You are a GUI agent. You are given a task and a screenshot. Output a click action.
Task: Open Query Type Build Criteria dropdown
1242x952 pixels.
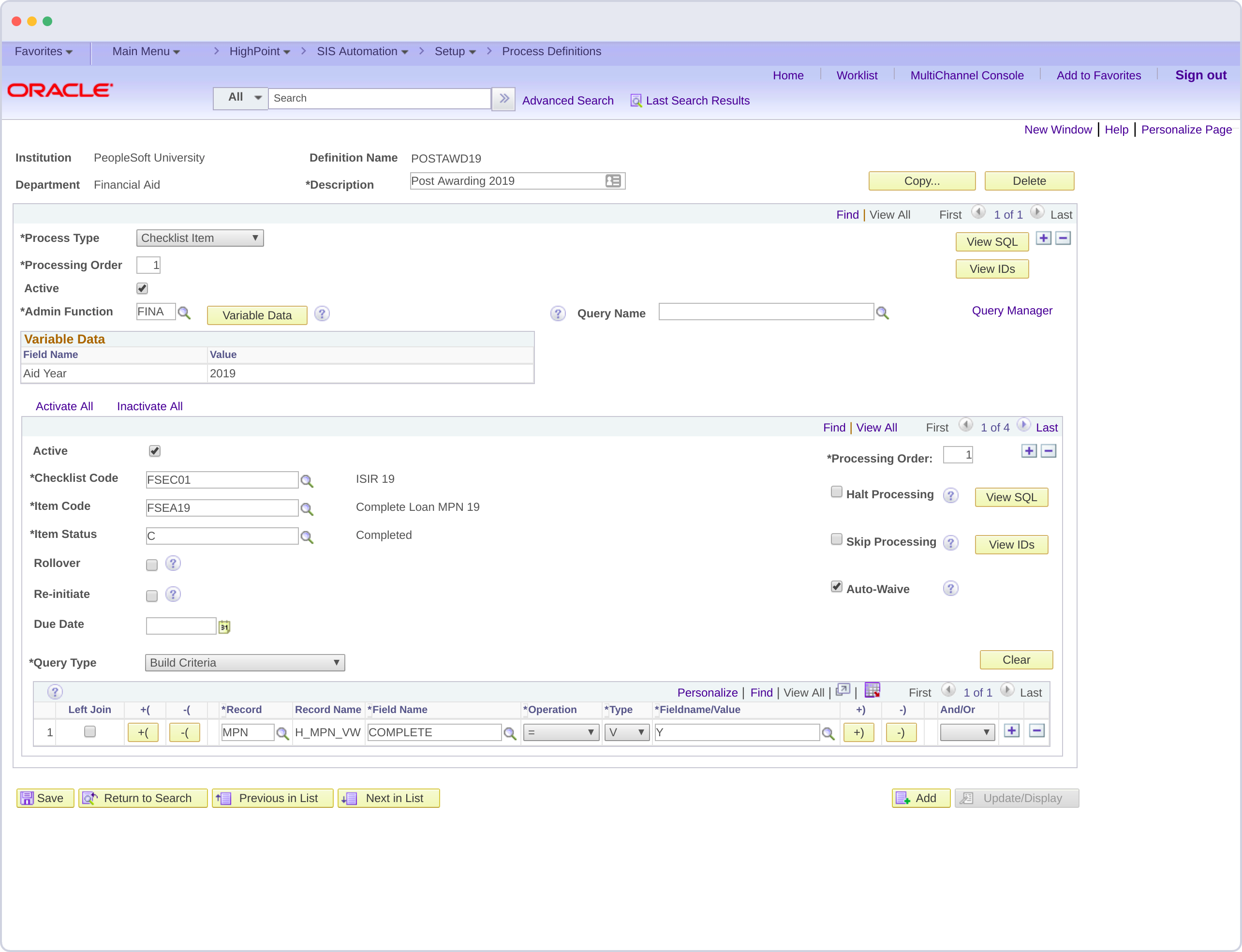[x=245, y=662]
